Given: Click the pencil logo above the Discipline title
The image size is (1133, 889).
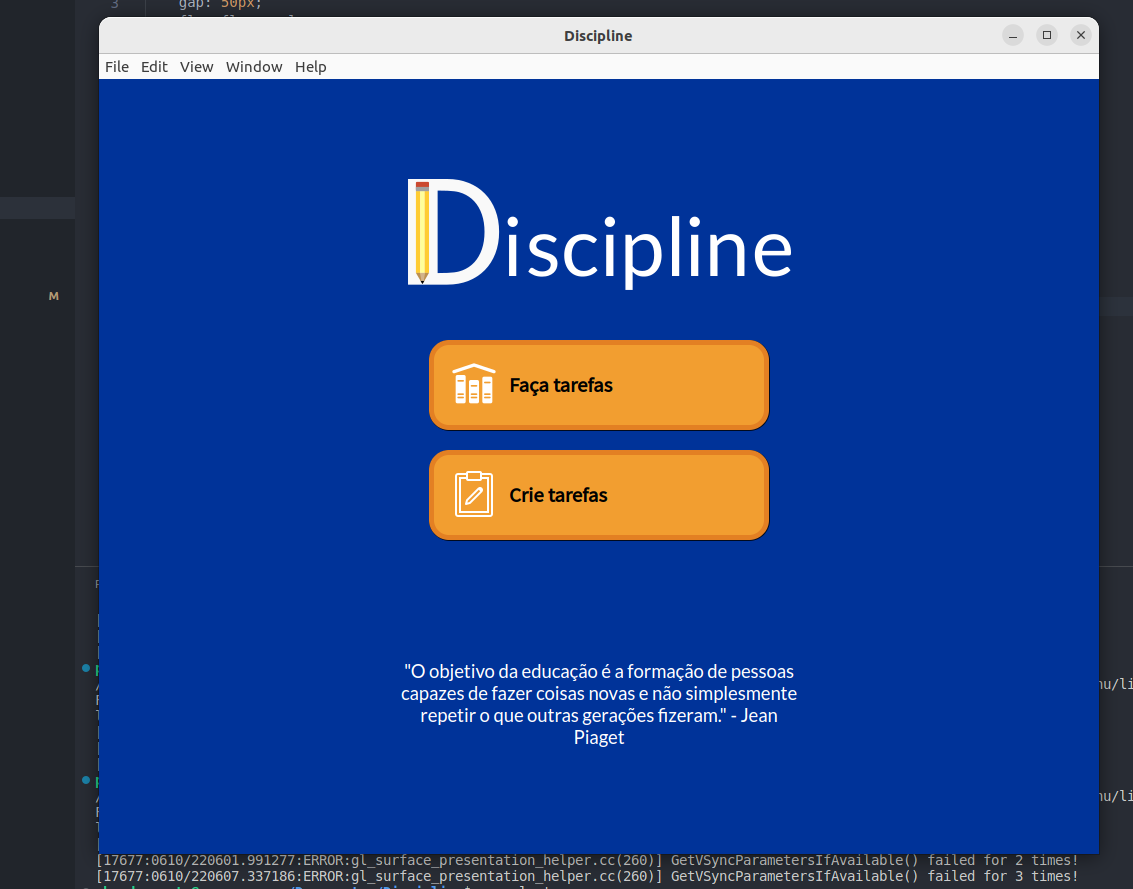Looking at the screenshot, I should pos(421,233).
